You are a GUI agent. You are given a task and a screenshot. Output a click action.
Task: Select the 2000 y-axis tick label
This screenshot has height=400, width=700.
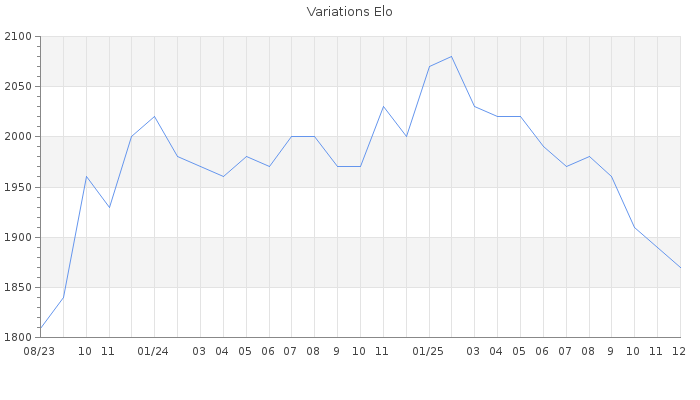point(19,137)
